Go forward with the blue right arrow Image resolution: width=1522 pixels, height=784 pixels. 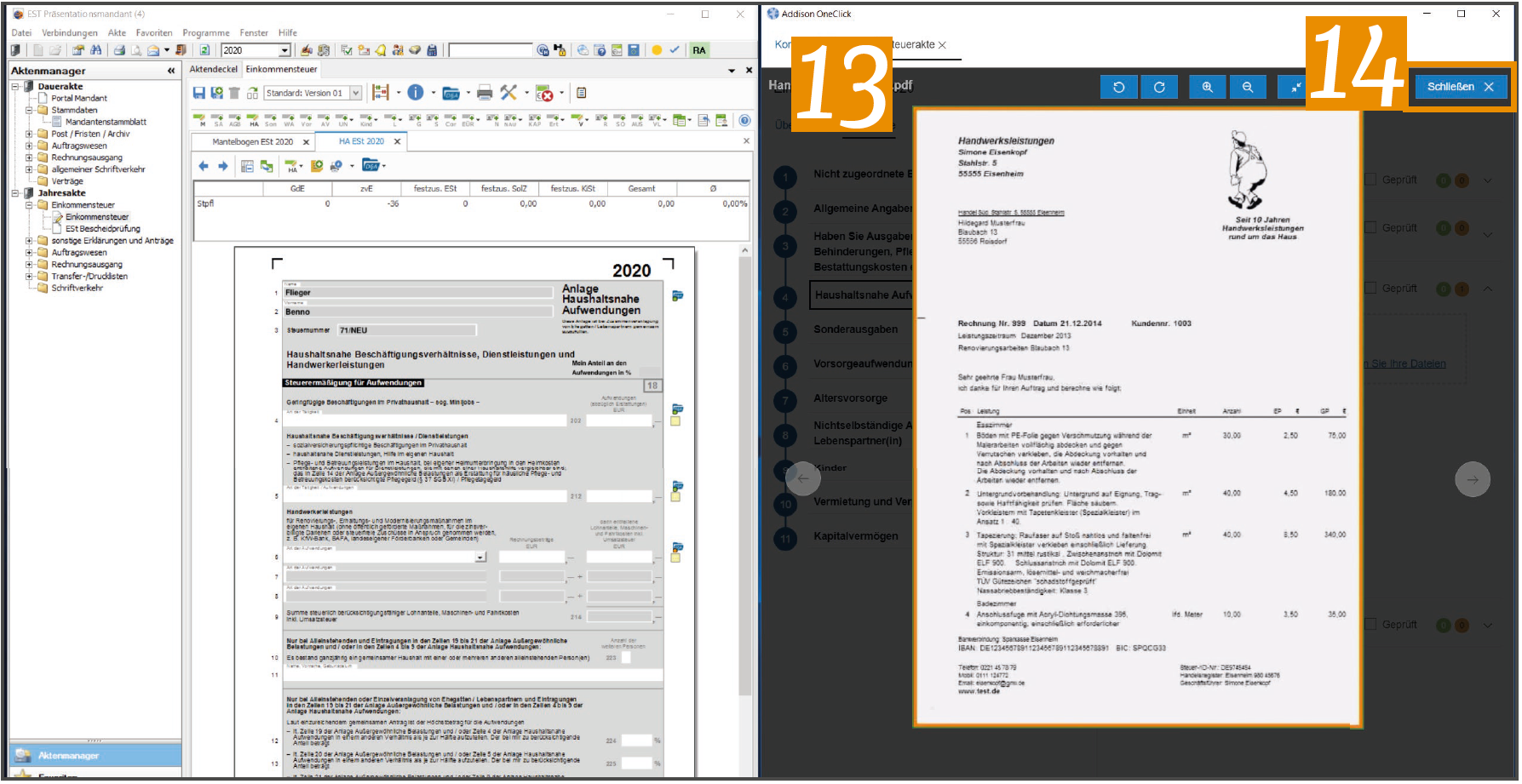[x=222, y=166]
